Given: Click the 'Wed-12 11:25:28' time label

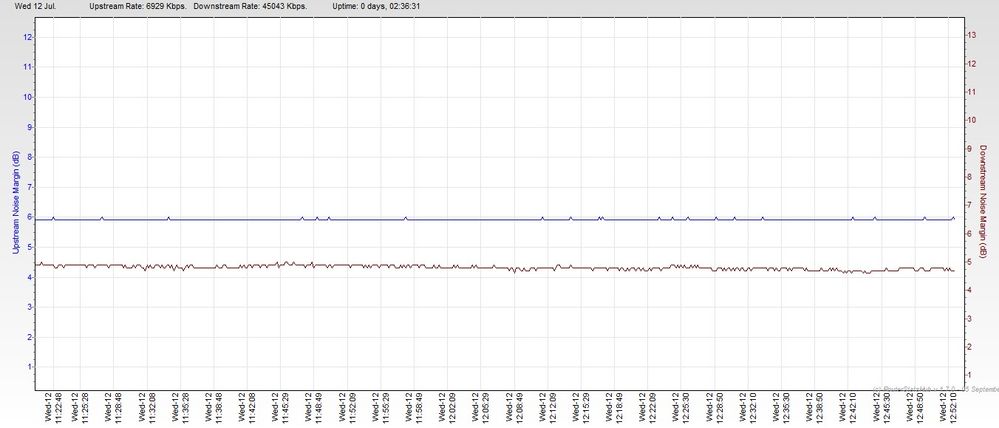Looking at the screenshot, I should point(80,408).
